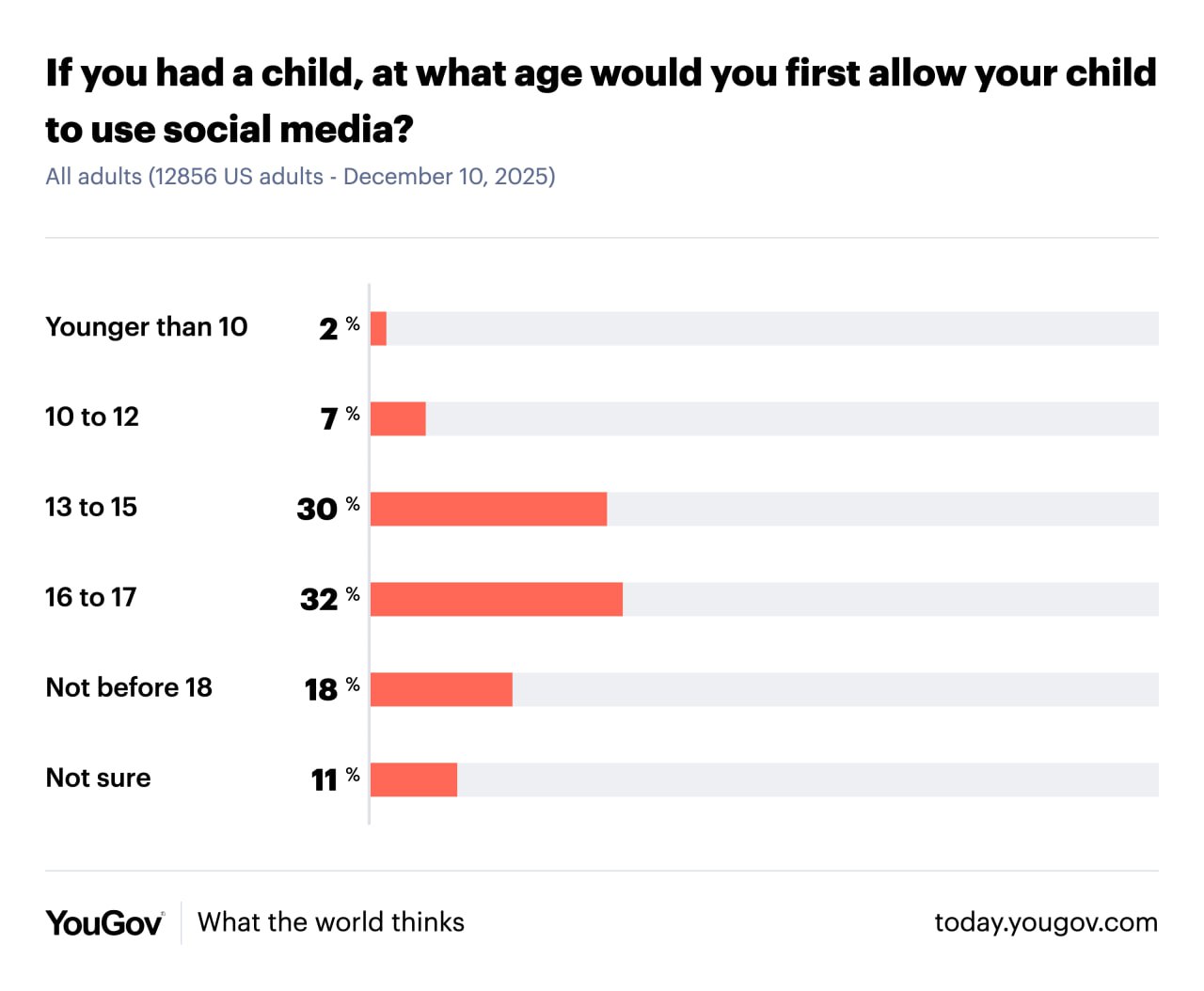This screenshot has width=1204, height=991.
Task: Click the red bar for 13 to 15
Action: point(488,509)
